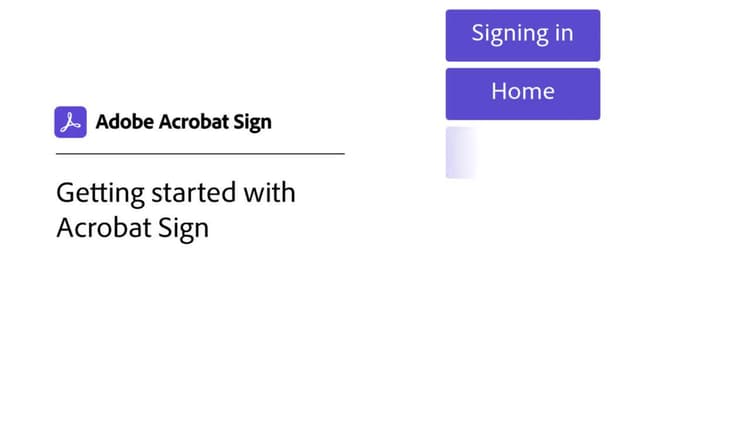This screenshot has height=421, width=750.
Task: Click the purple Adobe Acrobat logo icon
Action: (x=70, y=122)
